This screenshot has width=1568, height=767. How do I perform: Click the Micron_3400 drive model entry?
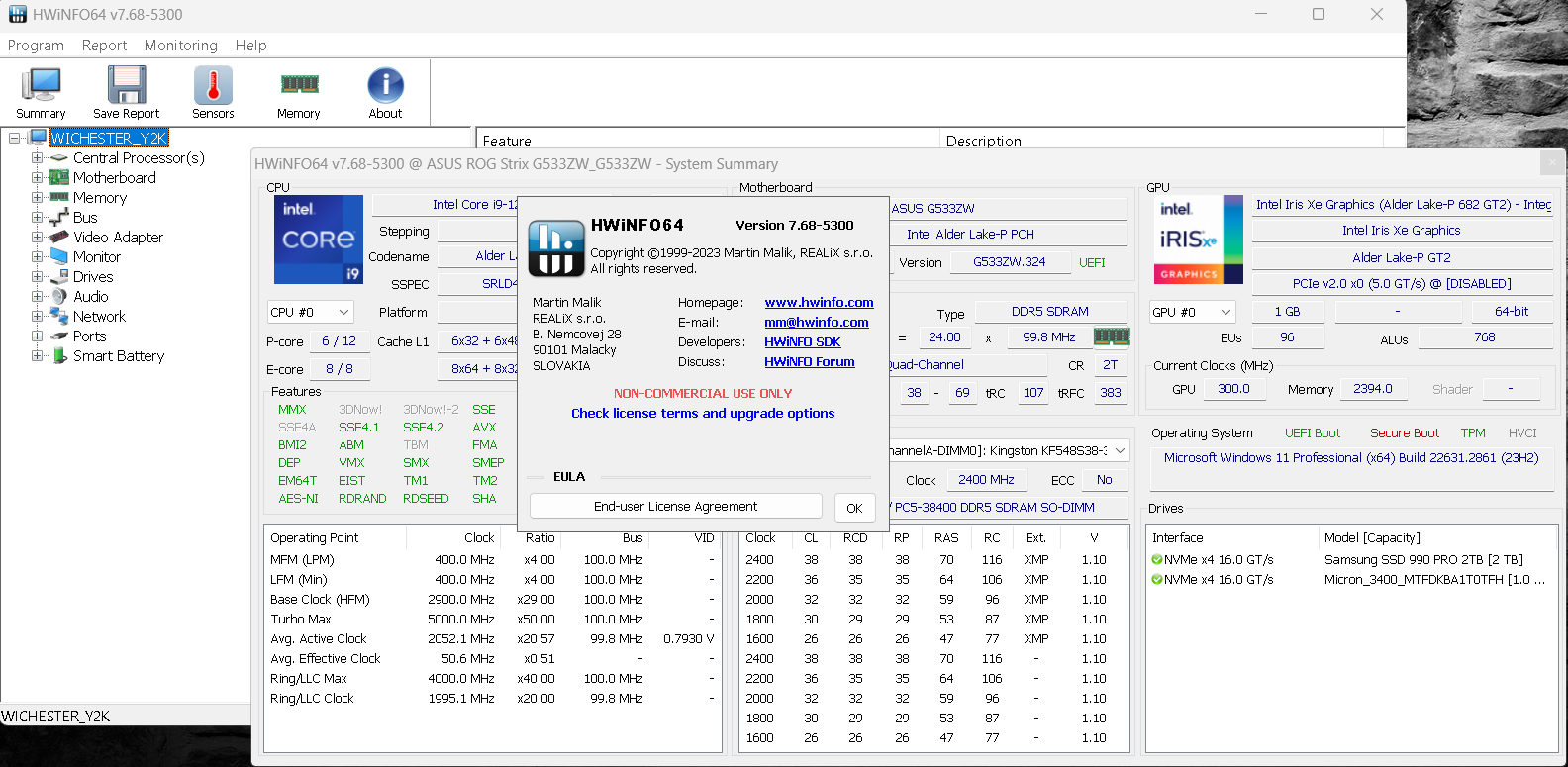click(x=1434, y=579)
